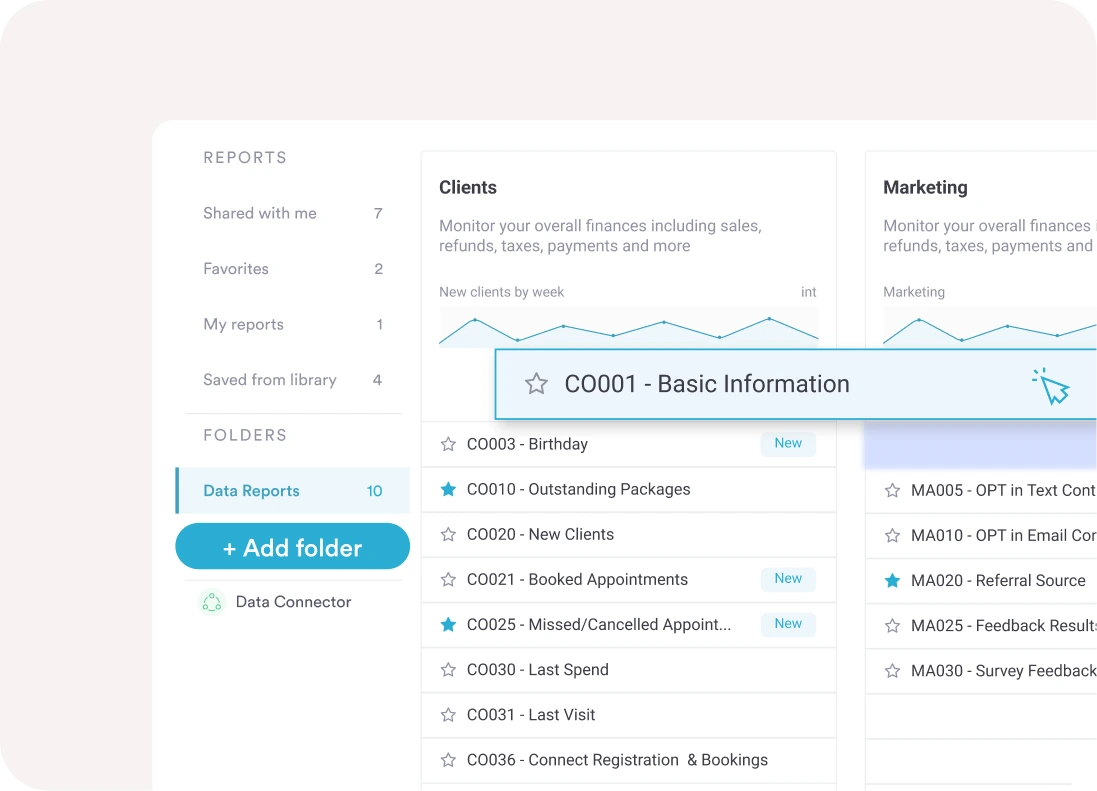Click the Add folder button
The image size is (1097, 791).
click(292, 547)
